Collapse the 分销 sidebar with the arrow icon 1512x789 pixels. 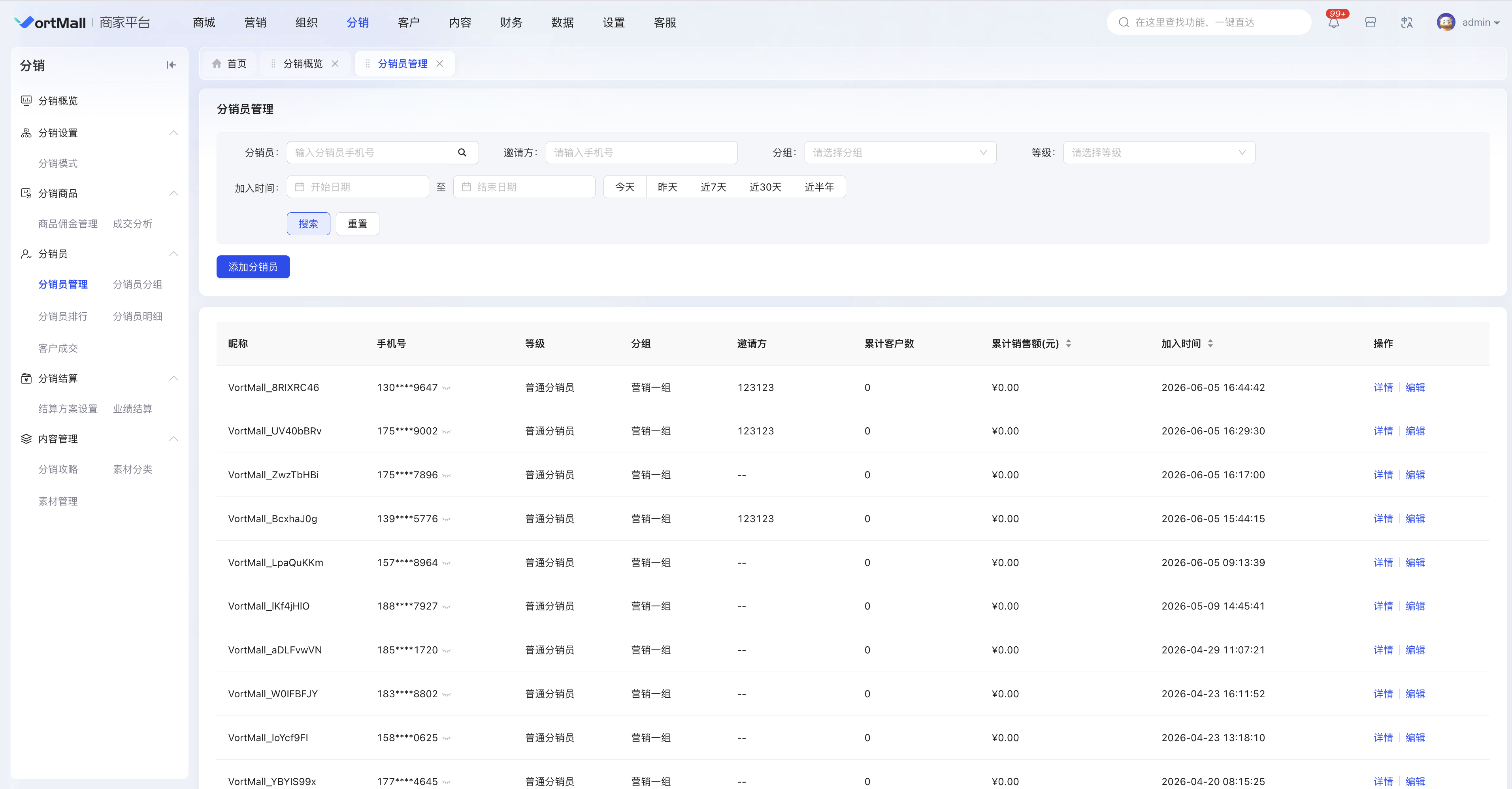click(171, 65)
